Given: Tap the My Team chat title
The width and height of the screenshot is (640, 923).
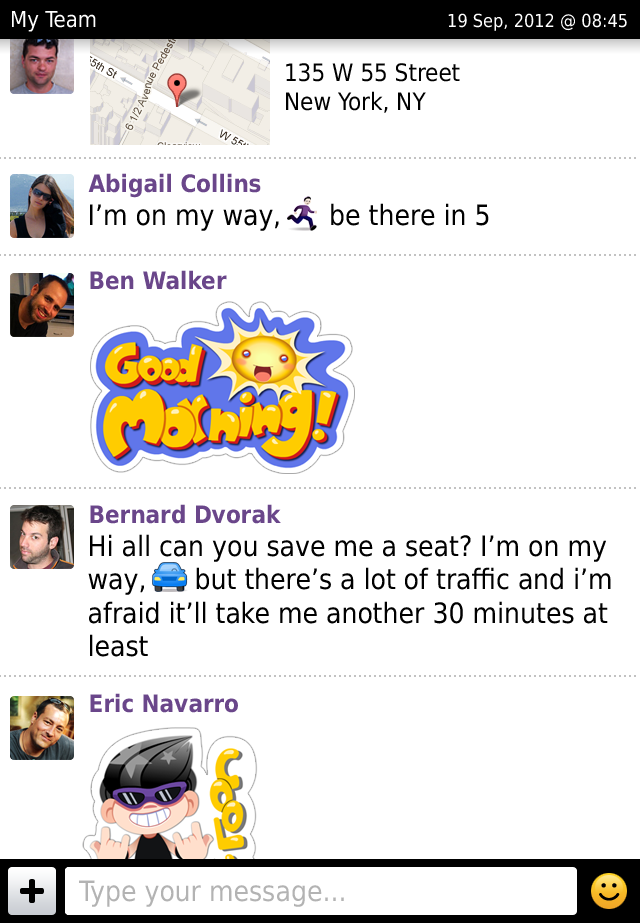Looking at the screenshot, I should pos(53,20).
